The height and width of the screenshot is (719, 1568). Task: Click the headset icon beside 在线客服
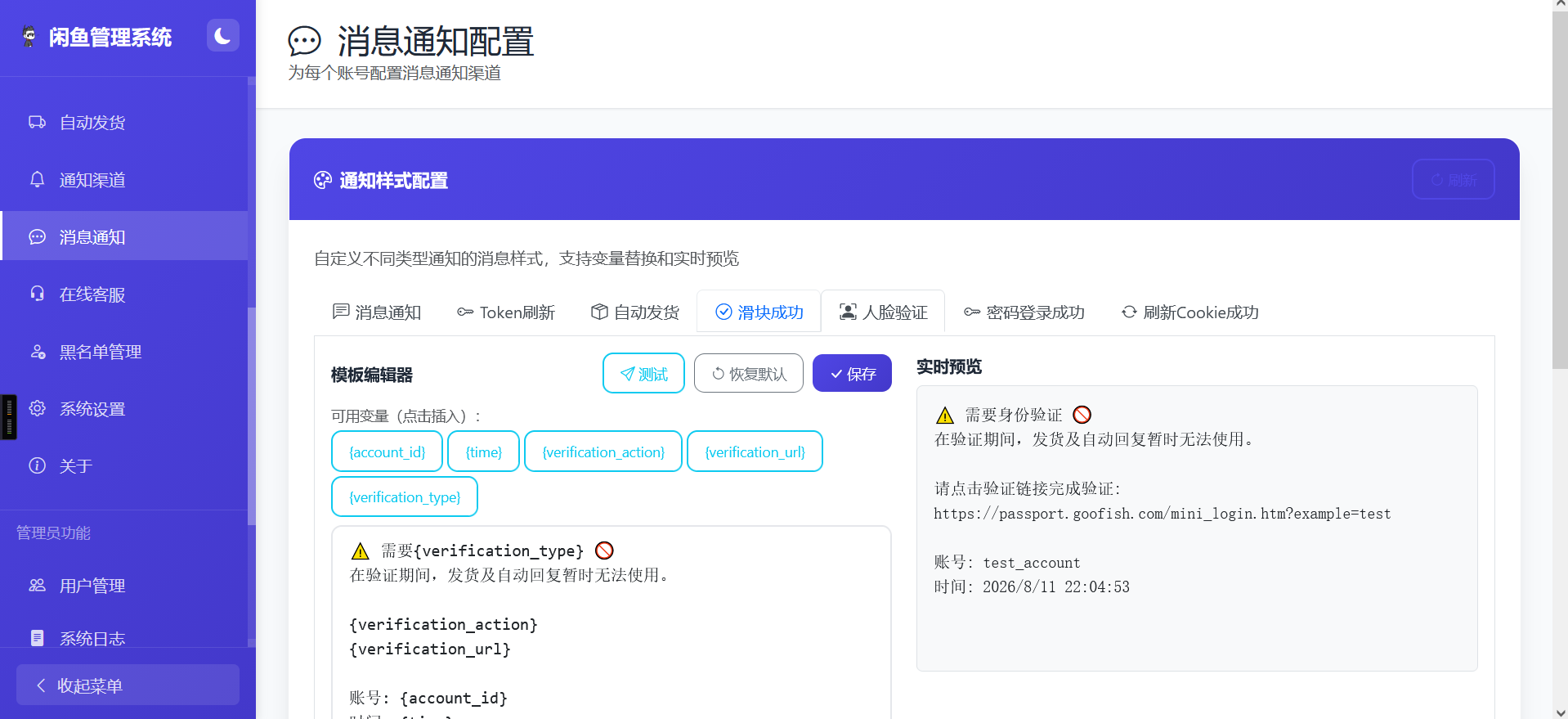tap(37, 293)
